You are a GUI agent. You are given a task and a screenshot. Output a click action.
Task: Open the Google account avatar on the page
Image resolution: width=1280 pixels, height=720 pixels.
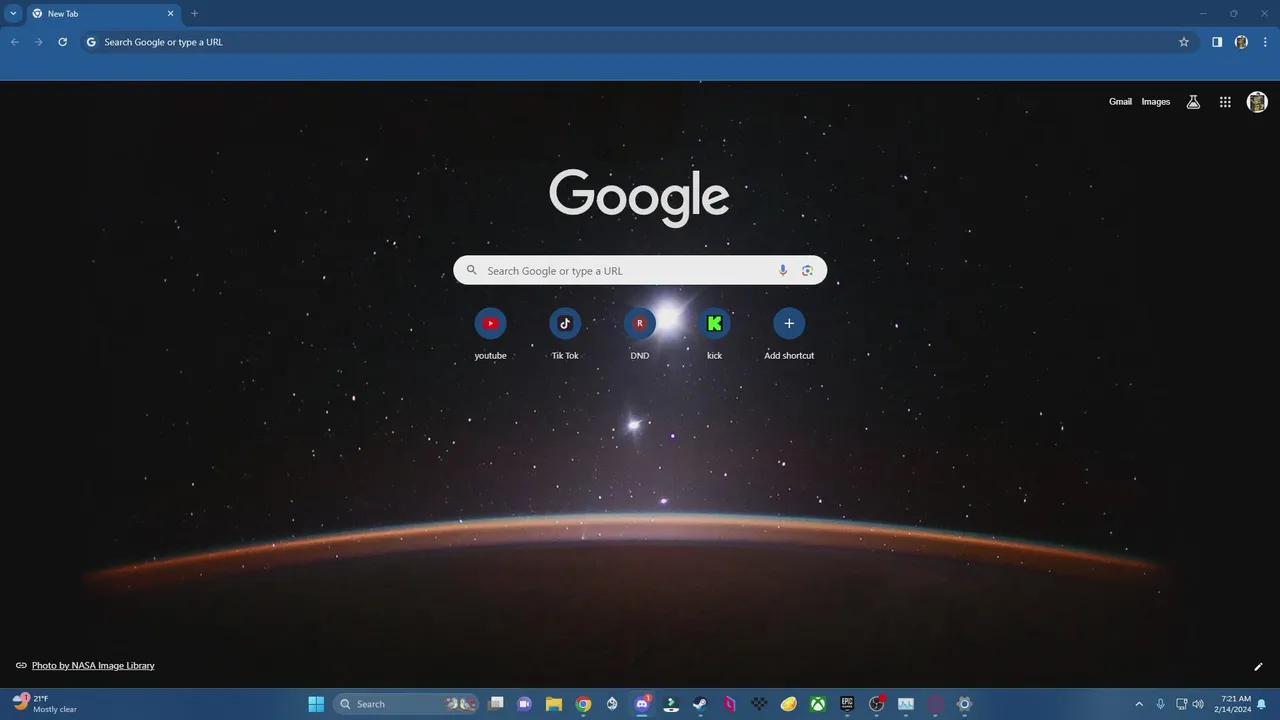(x=1257, y=102)
